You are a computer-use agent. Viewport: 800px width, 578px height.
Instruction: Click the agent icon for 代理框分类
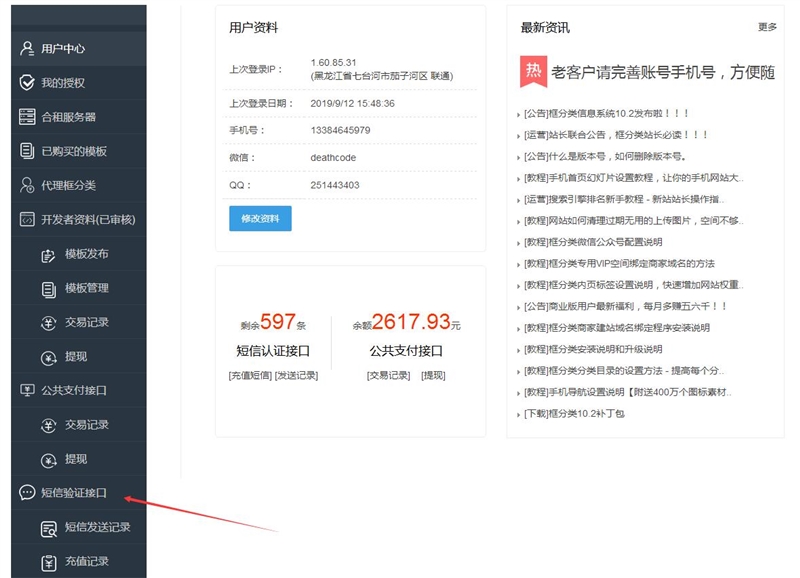[27, 185]
